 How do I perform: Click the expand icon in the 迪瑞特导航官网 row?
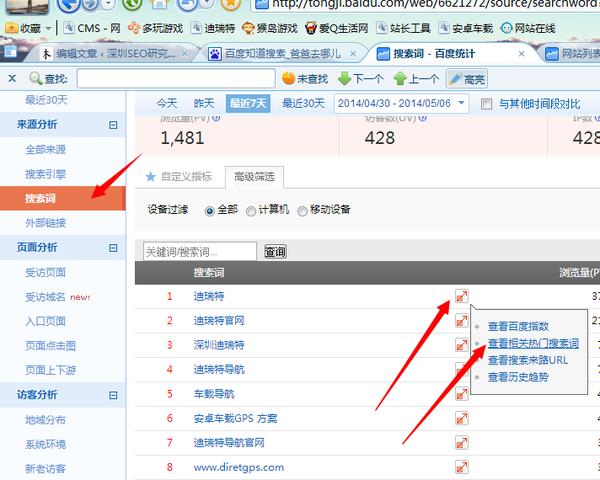[x=461, y=443]
